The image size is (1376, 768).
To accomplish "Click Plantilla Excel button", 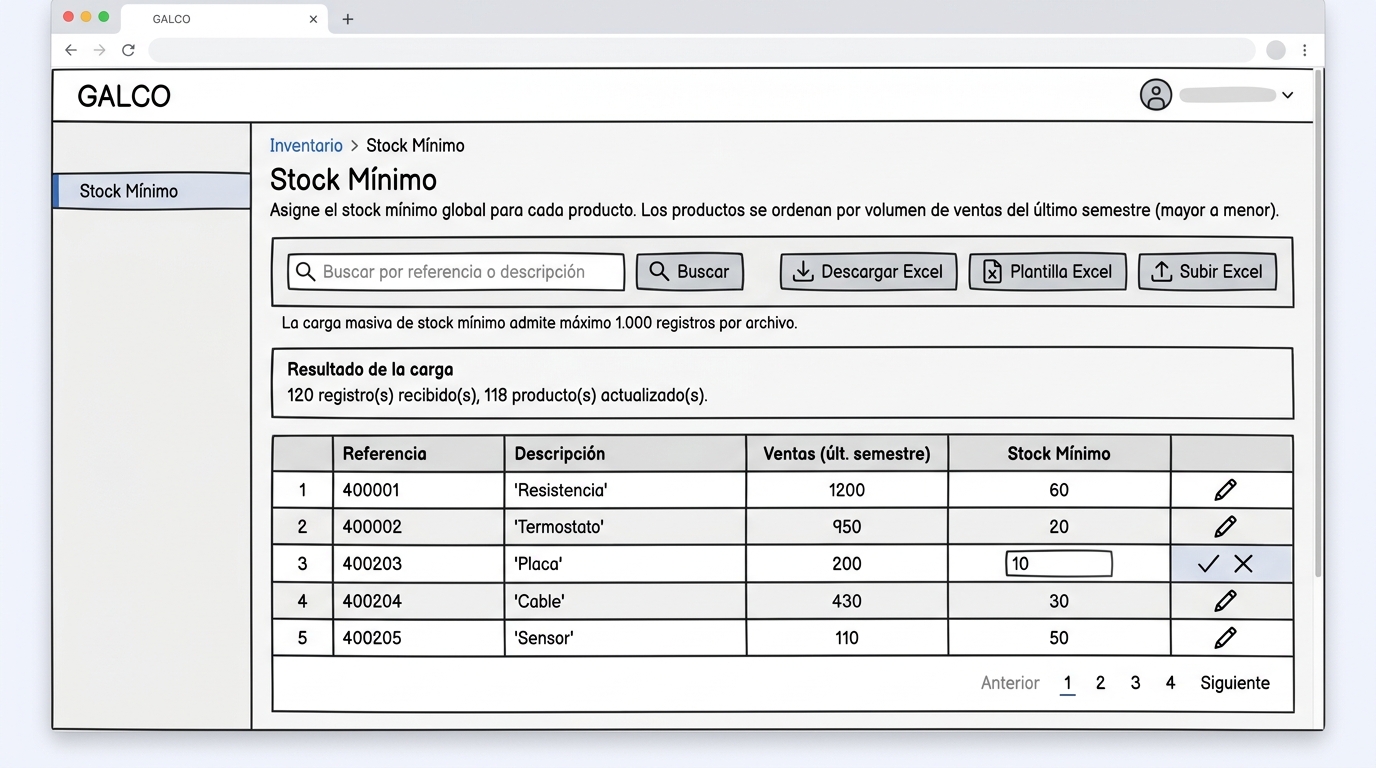I will pyautogui.click(x=1048, y=271).
